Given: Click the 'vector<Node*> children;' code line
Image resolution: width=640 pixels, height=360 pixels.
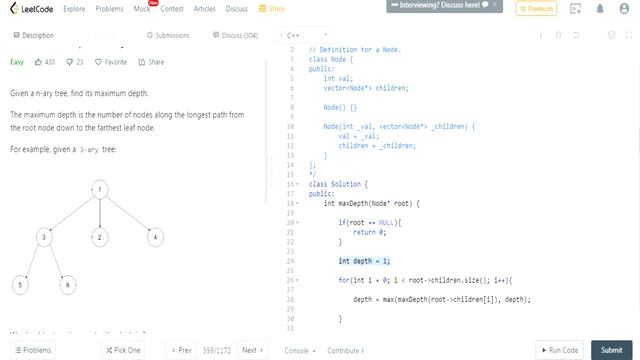Looking at the screenshot, I should [366, 88].
